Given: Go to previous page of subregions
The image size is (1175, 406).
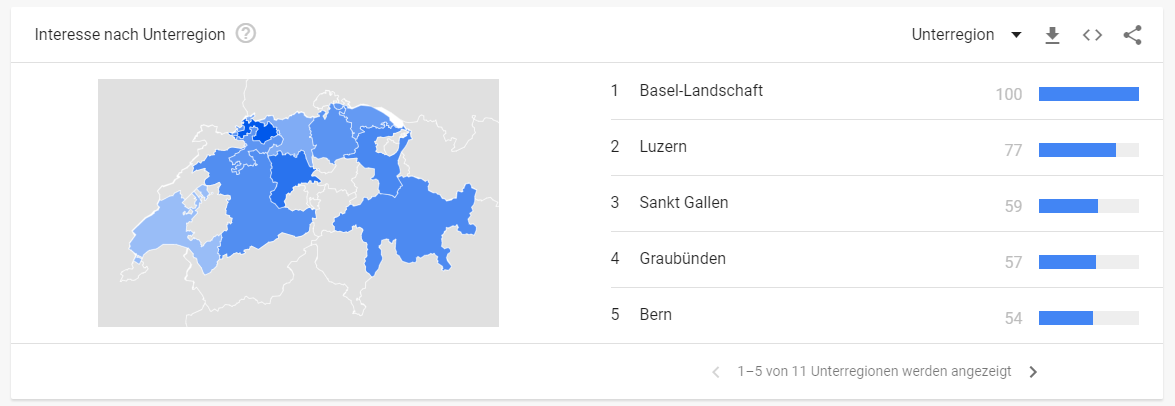Looking at the screenshot, I should 716,372.
